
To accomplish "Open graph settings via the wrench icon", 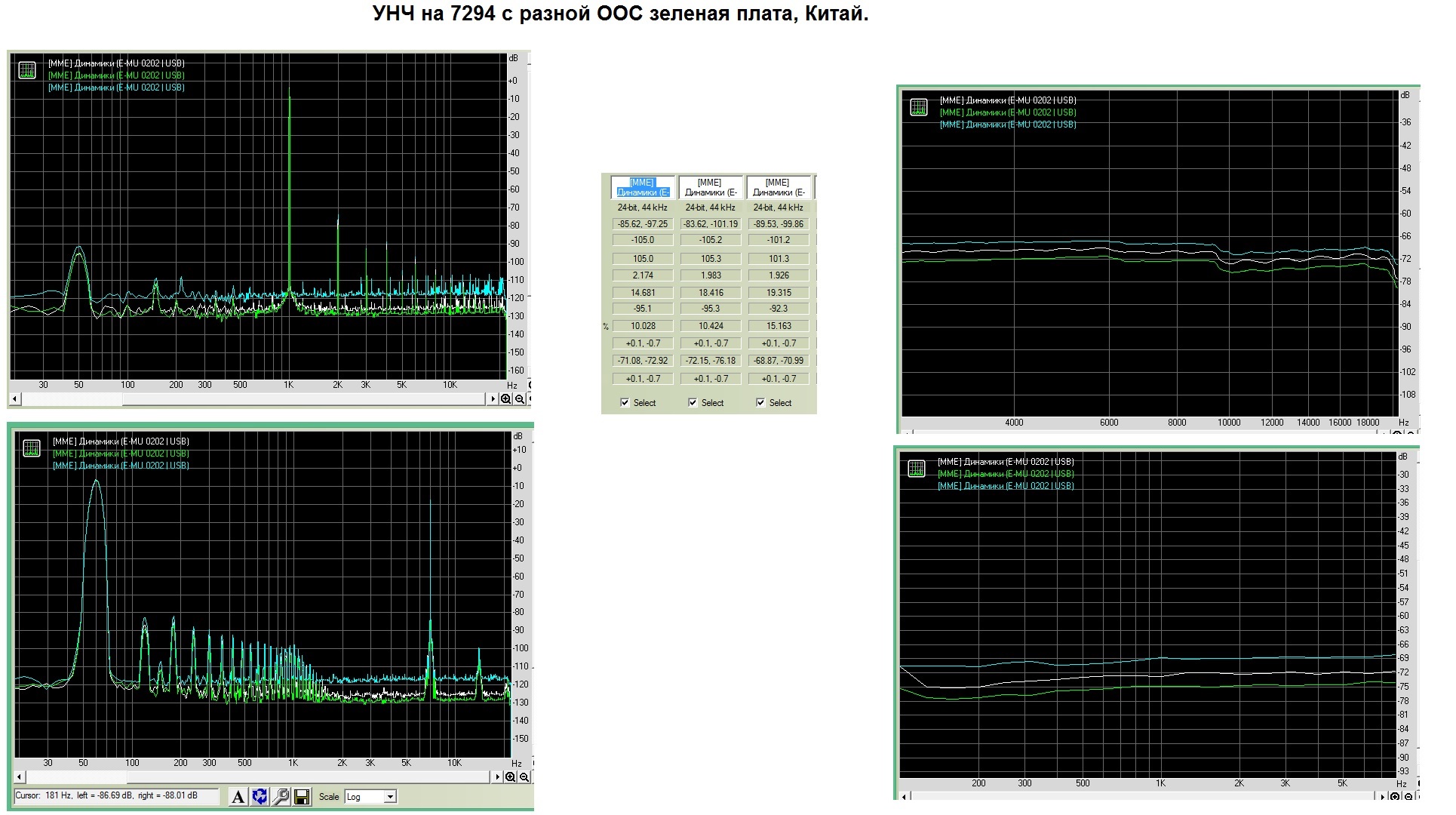I will coord(281,797).
